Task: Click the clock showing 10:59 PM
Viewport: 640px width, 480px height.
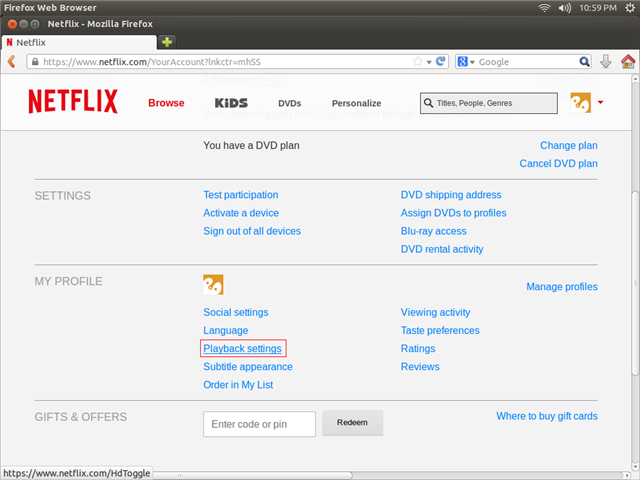Action: 598,8
